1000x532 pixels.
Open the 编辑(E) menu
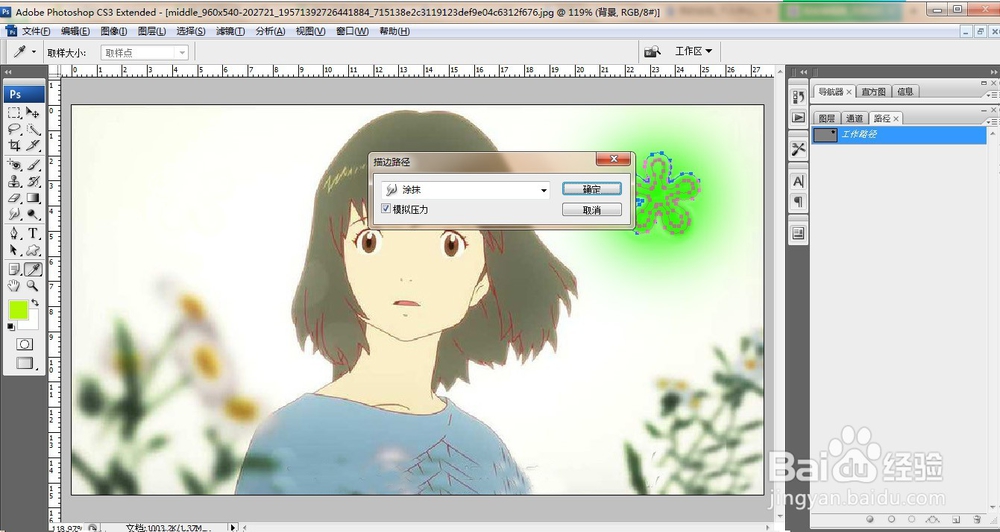coord(75,31)
